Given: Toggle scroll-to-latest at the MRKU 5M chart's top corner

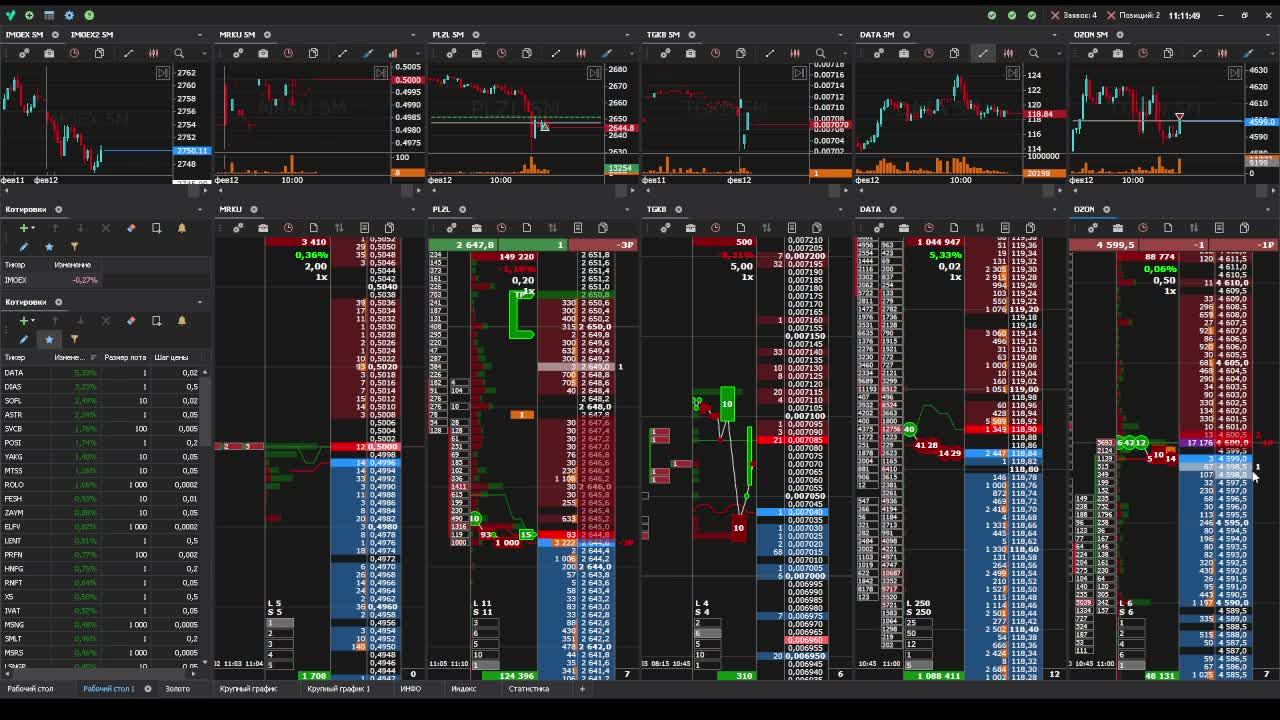Looking at the screenshot, I should coord(381,73).
